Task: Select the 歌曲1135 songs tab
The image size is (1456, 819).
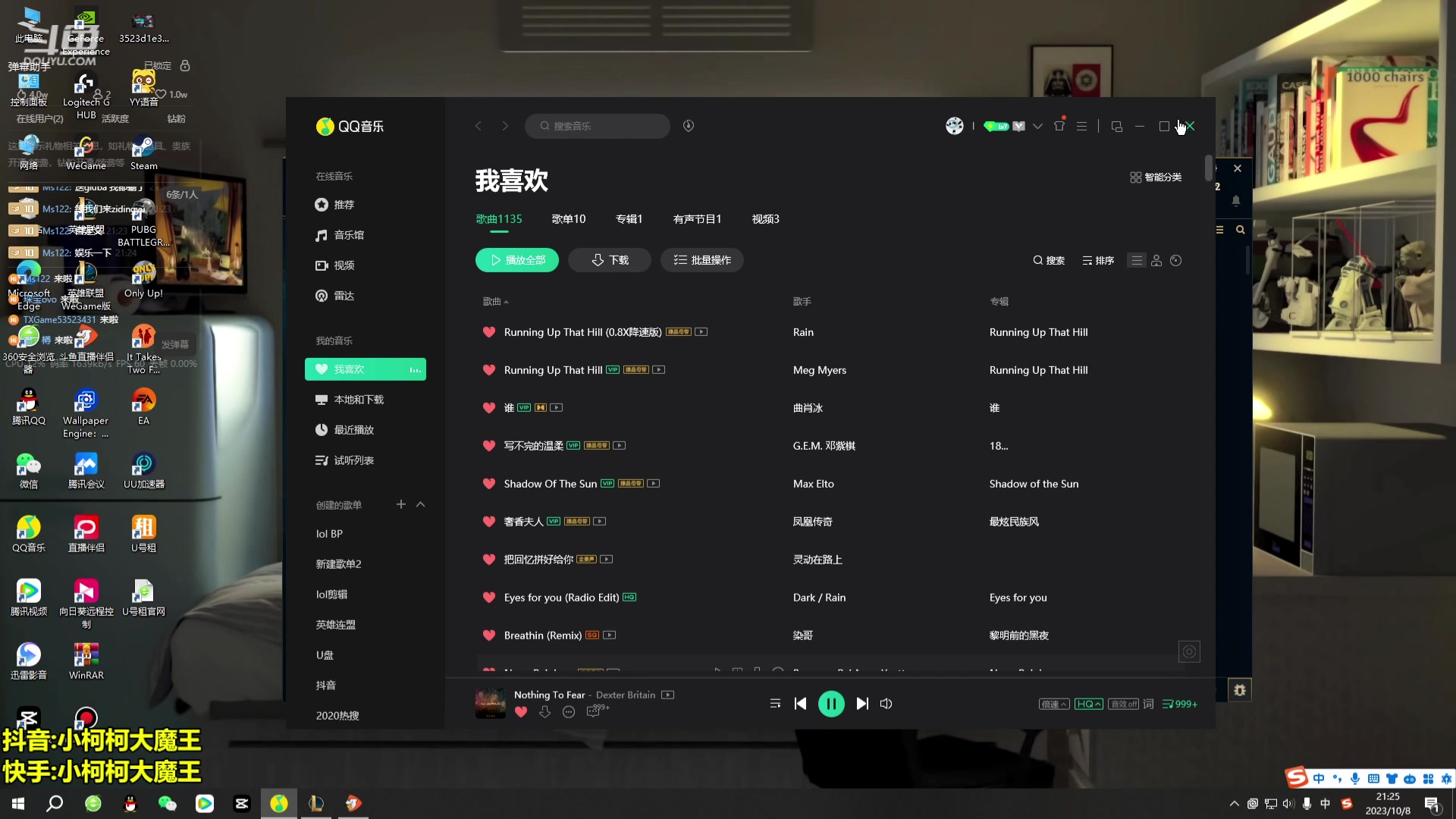Action: [500, 218]
